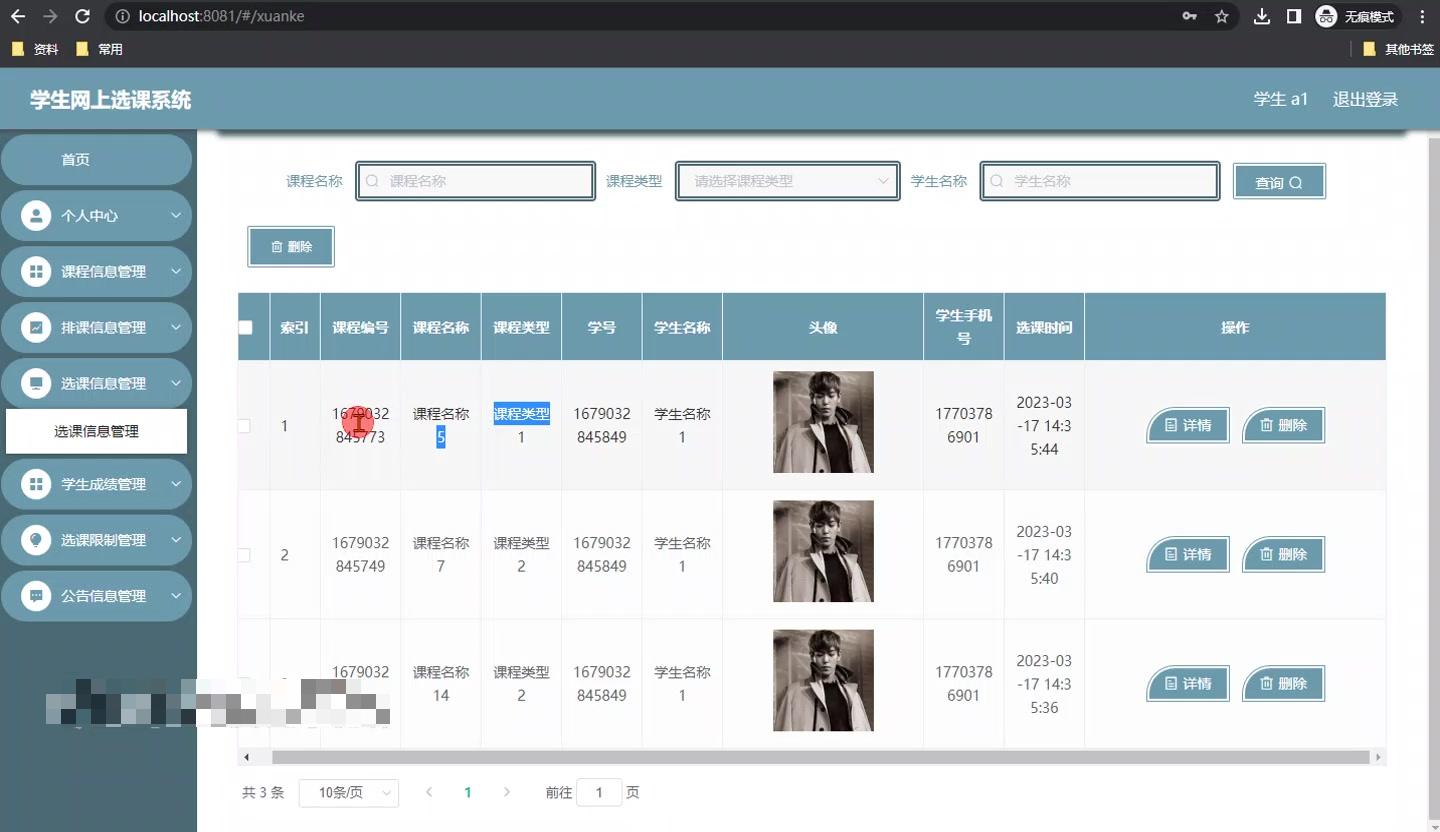Open the 请选择课程类型 dropdown
The height and width of the screenshot is (832, 1440).
(787, 181)
